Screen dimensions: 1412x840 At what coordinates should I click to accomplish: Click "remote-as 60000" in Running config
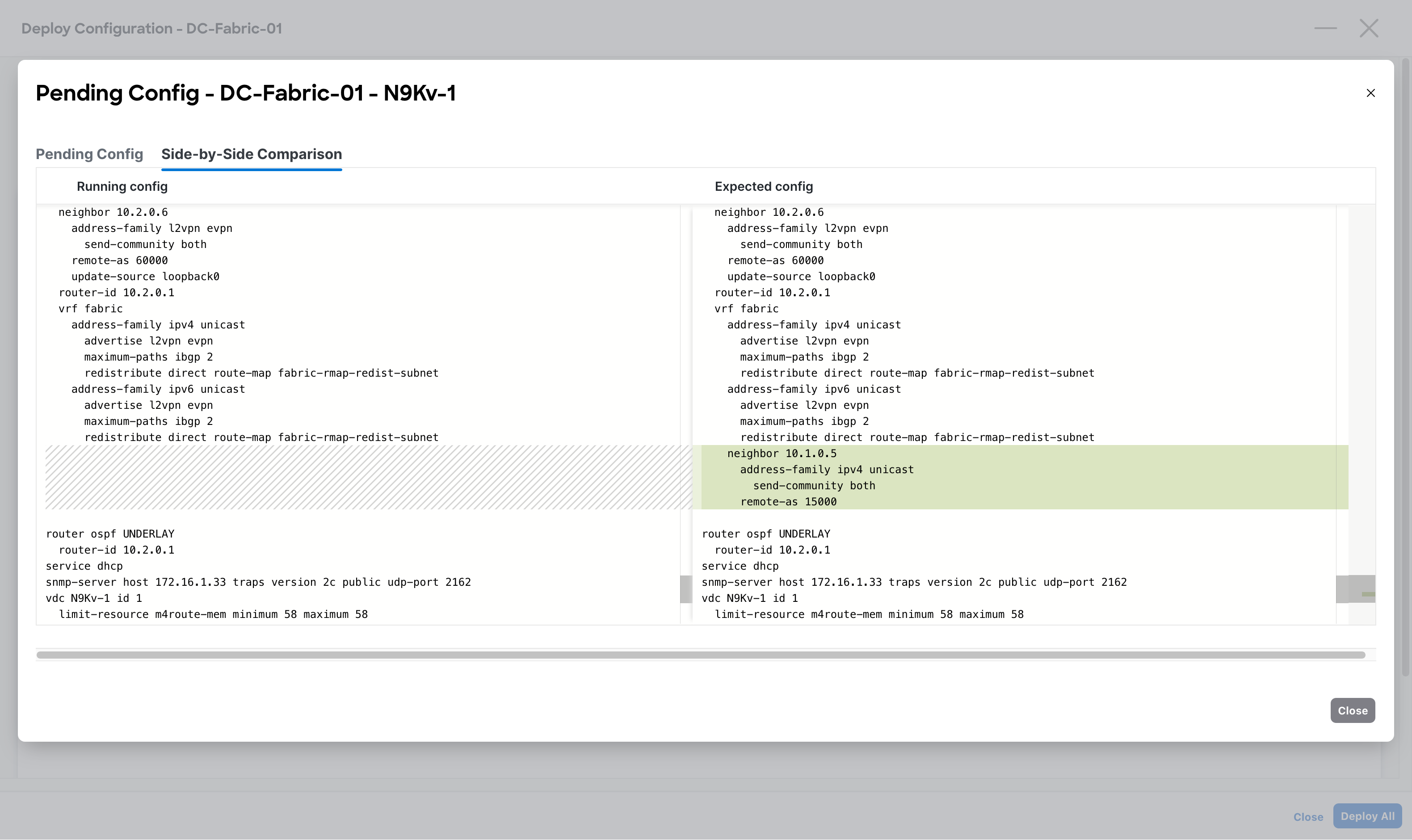click(x=119, y=260)
